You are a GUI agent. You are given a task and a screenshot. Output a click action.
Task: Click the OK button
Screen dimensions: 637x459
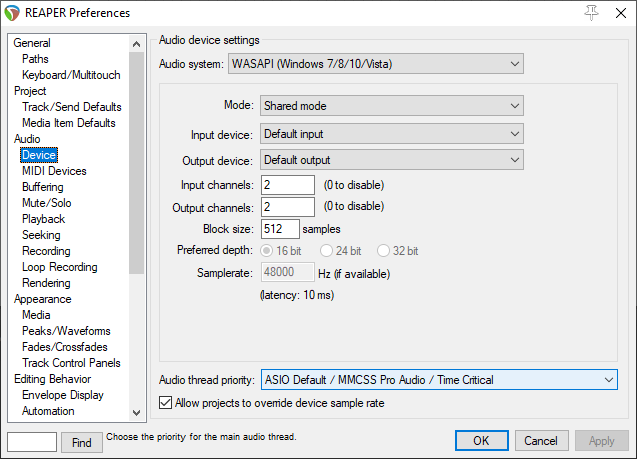(481, 441)
